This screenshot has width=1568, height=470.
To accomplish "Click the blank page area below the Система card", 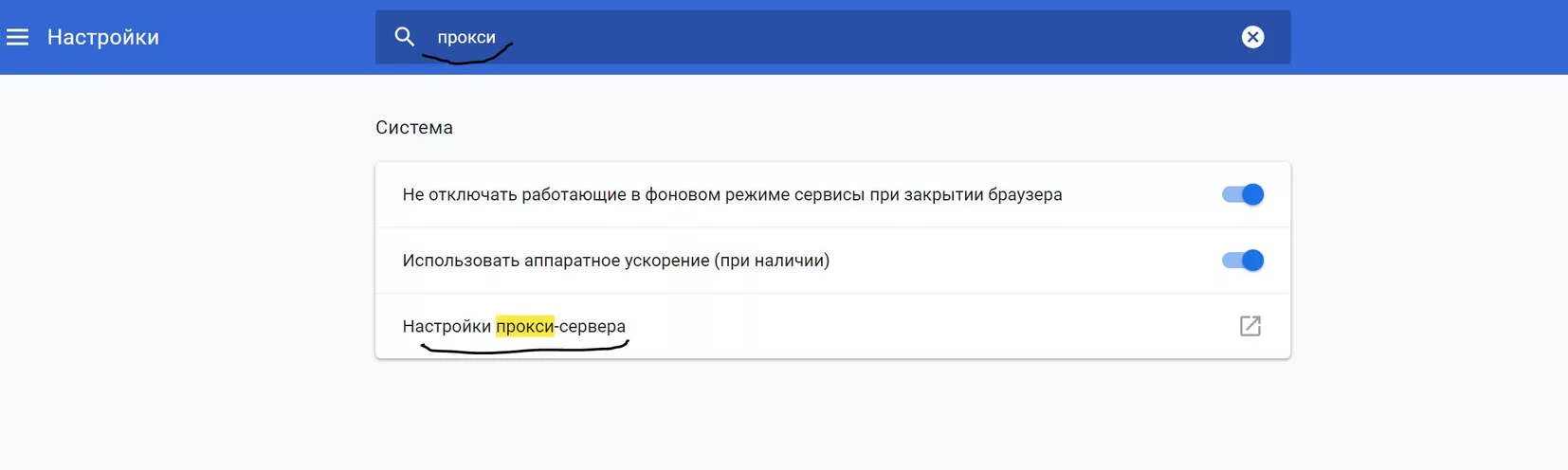I will [832, 415].
